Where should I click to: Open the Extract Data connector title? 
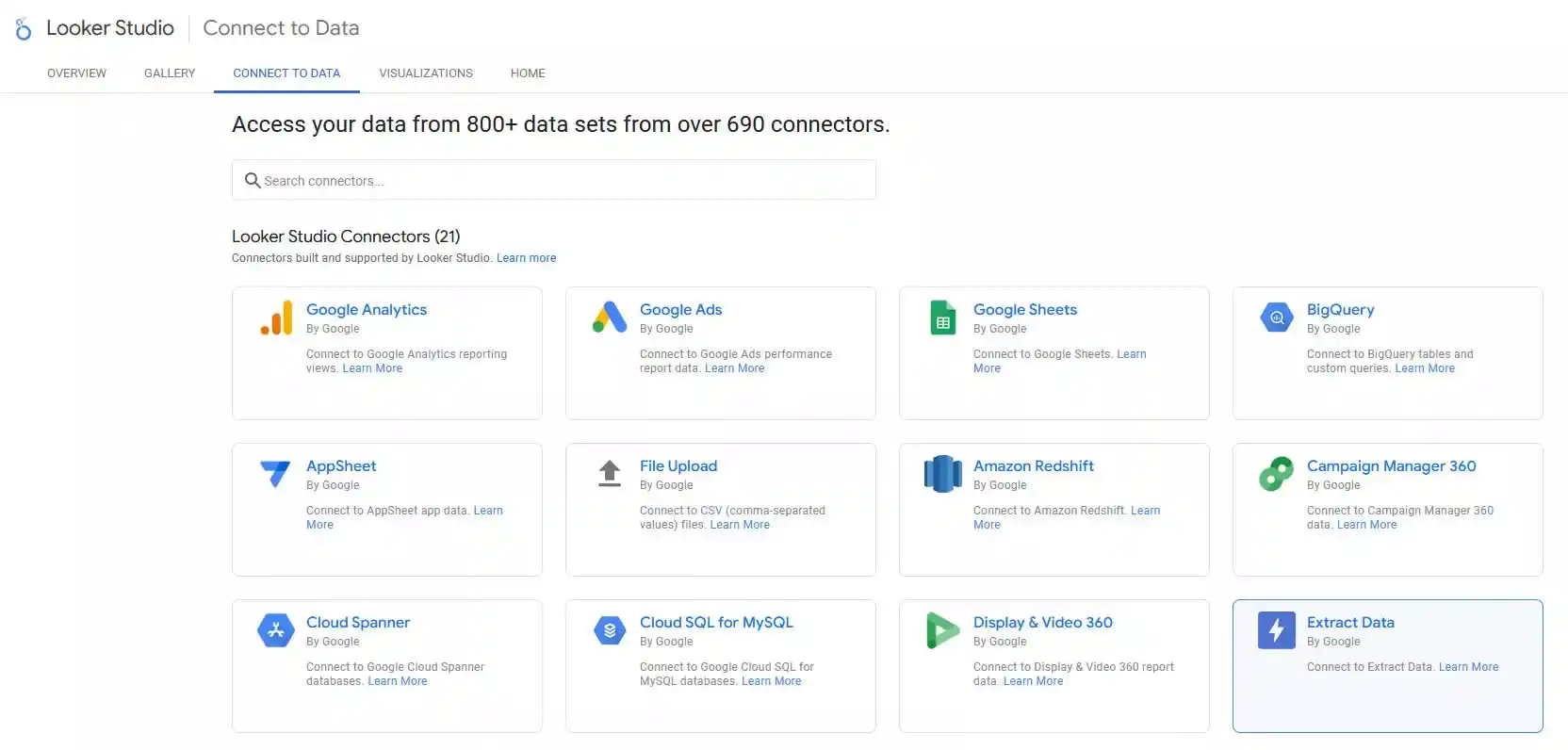(x=1350, y=623)
